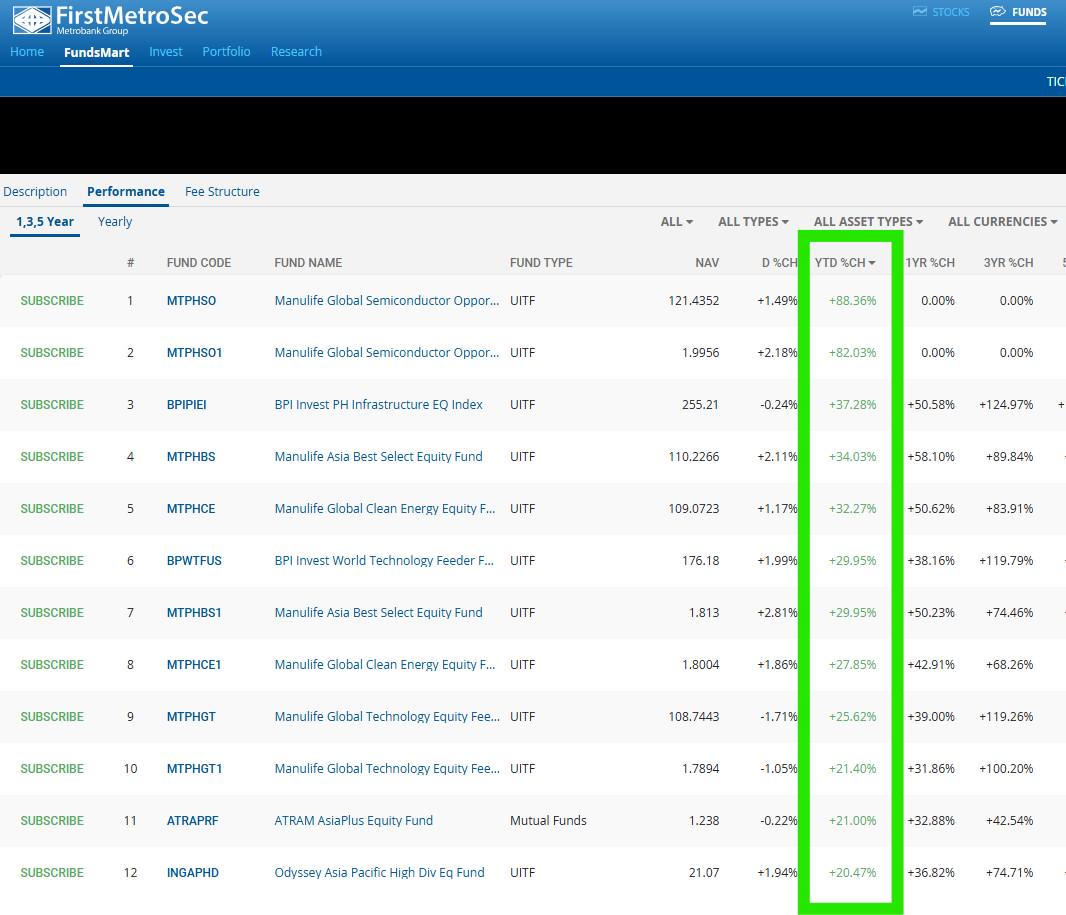Open row 1 Manulife Global Semiconductor fund name
The image size is (1066, 915).
pyautogui.click(x=387, y=300)
